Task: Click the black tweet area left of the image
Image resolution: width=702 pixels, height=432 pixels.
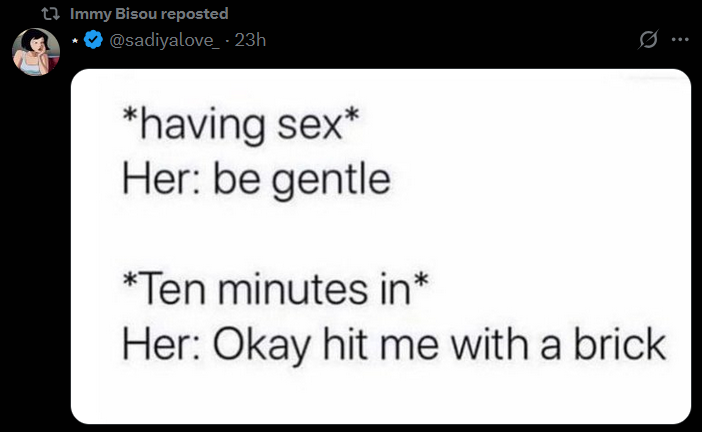Action: pyautogui.click(x=35, y=250)
